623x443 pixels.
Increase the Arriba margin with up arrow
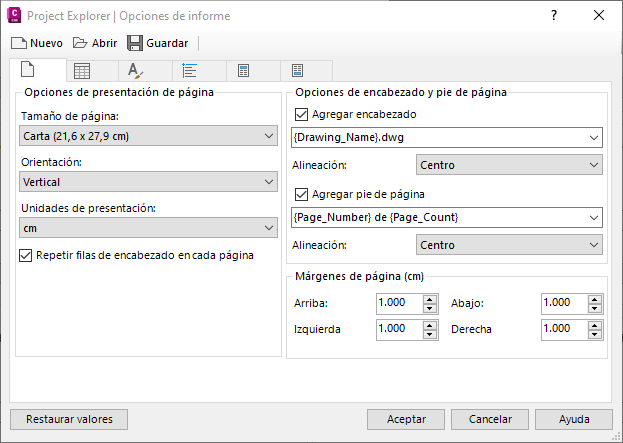pyautogui.click(x=430, y=298)
